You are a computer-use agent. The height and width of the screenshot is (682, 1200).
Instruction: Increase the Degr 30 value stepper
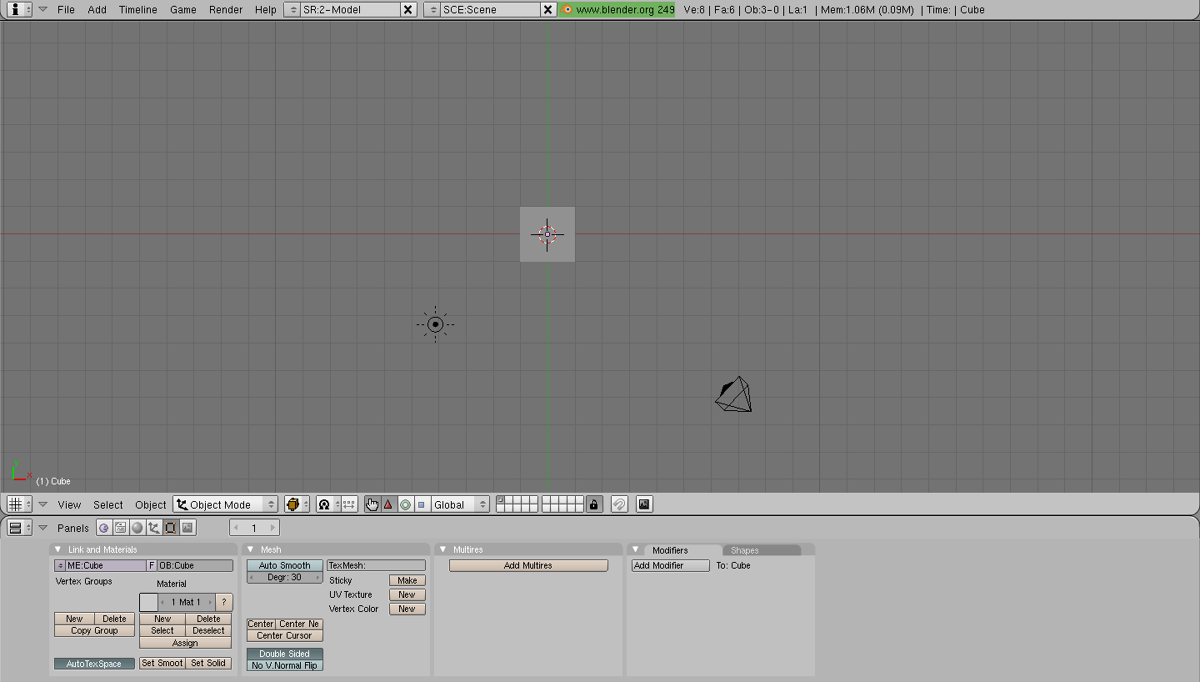click(x=318, y=575)
